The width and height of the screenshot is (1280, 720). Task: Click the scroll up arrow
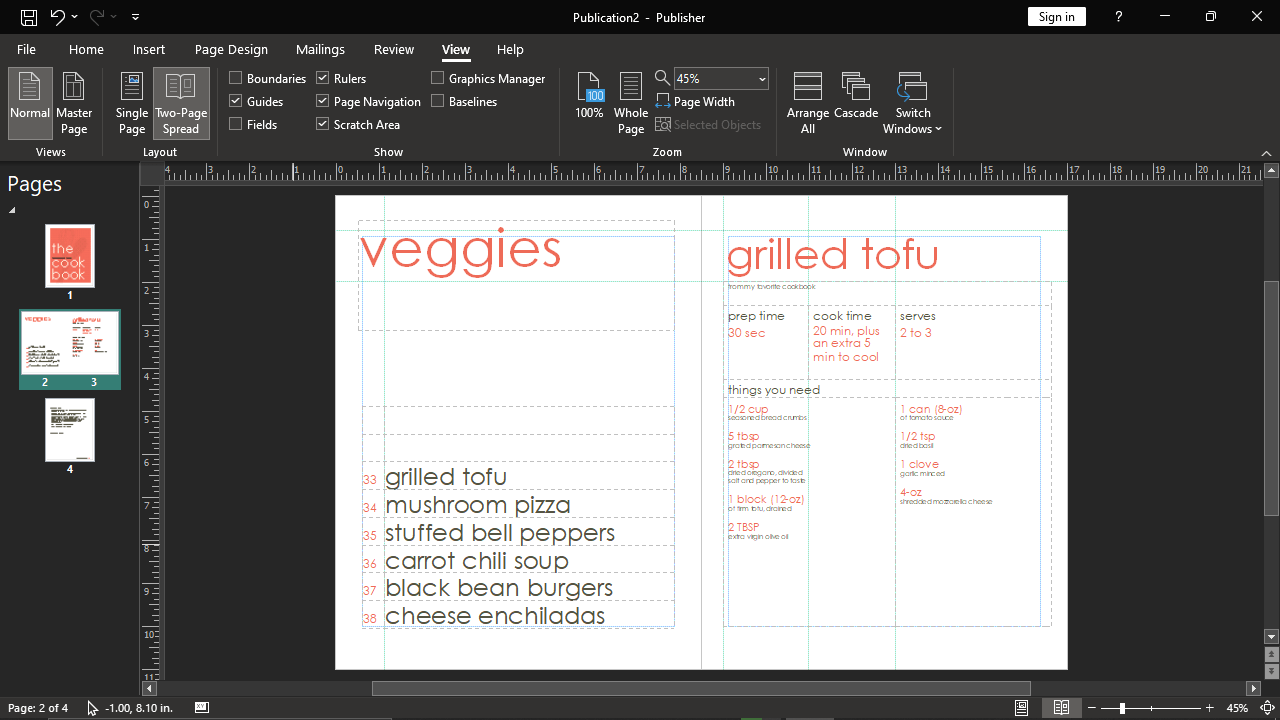click(1271, 171)
